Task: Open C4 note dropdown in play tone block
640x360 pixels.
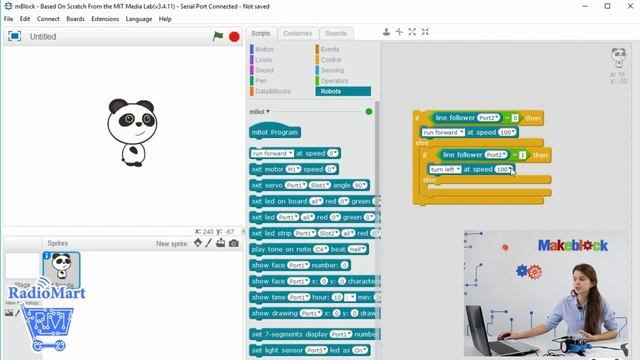Action: tap(321, 249)
